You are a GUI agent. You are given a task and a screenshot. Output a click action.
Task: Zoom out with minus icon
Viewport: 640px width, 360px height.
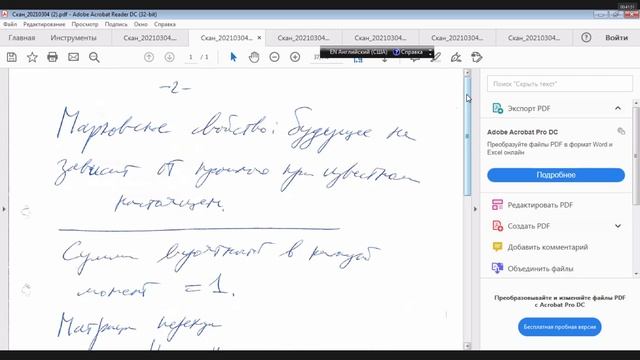pos(274,57)
